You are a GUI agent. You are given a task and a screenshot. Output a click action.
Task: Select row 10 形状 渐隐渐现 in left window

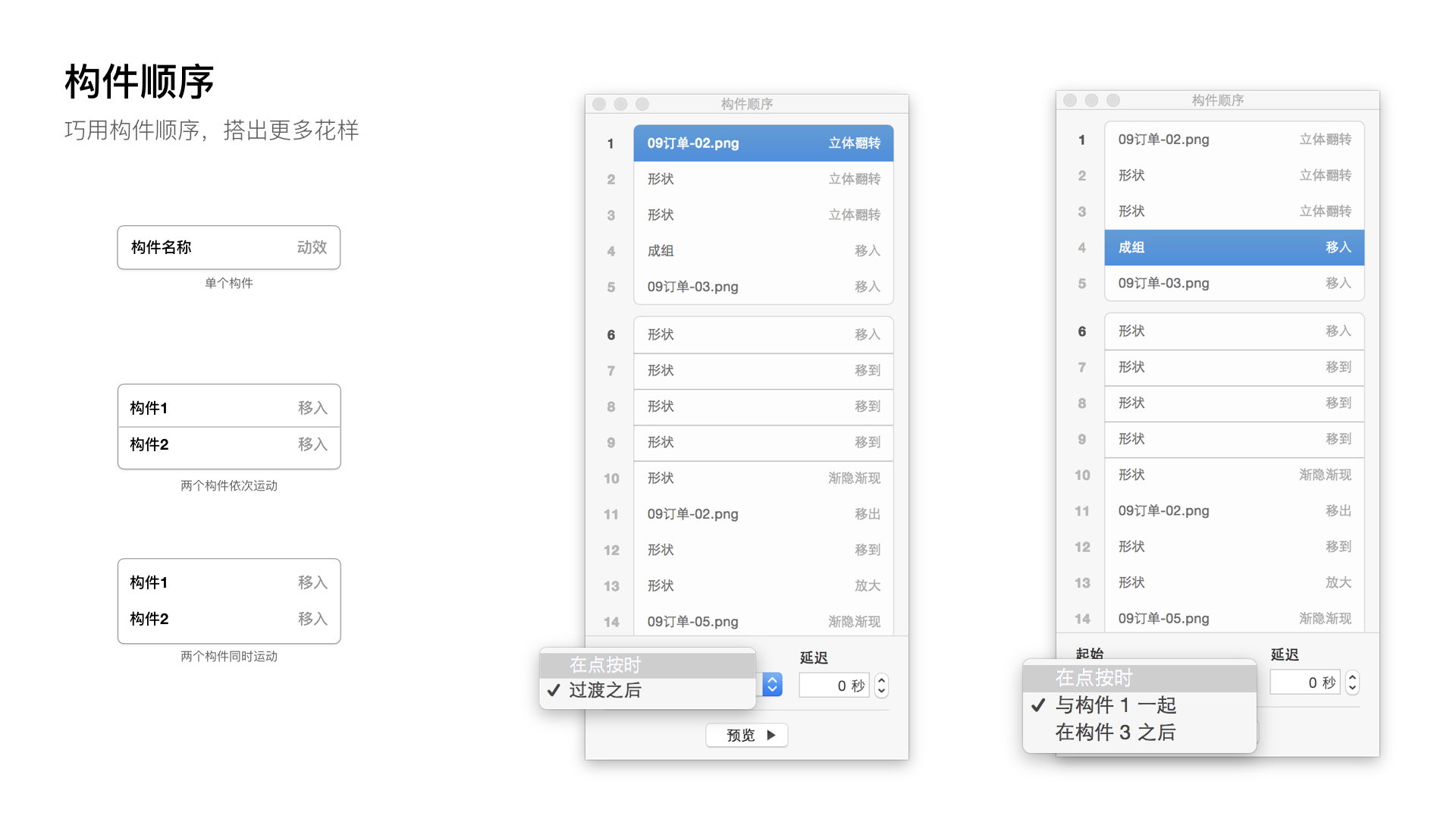[763, 479]
